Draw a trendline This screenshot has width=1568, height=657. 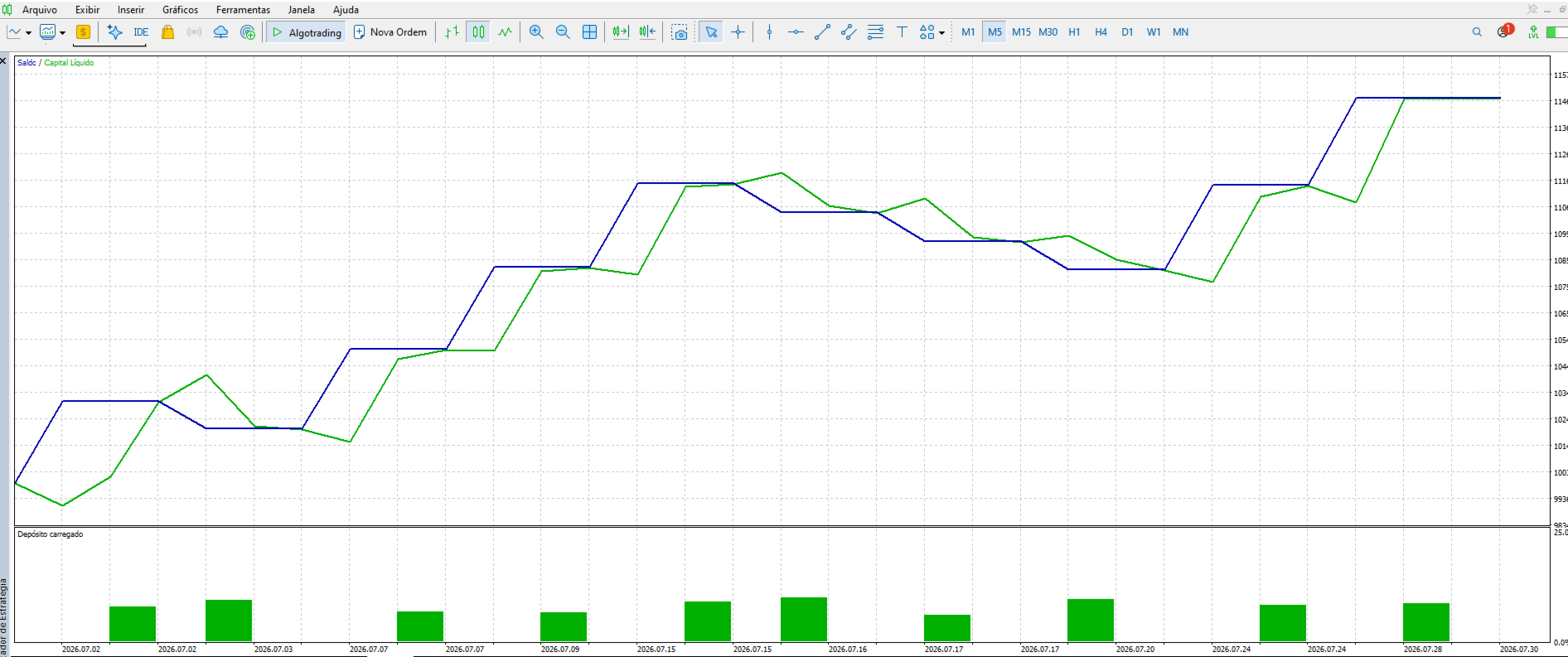coord(822,32)
